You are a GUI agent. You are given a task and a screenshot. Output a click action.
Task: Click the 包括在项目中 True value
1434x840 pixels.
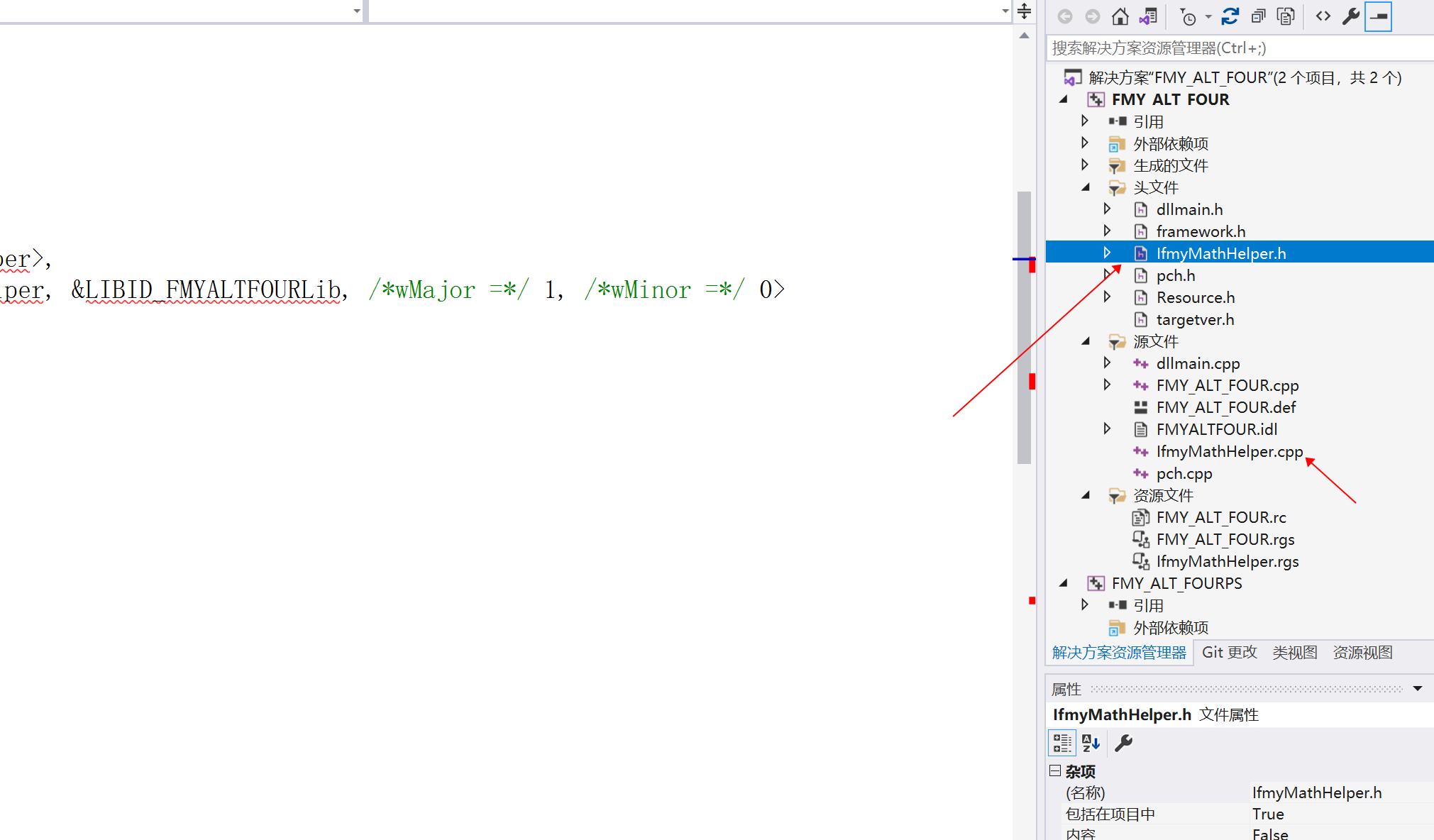click(x=1268, y=814)
